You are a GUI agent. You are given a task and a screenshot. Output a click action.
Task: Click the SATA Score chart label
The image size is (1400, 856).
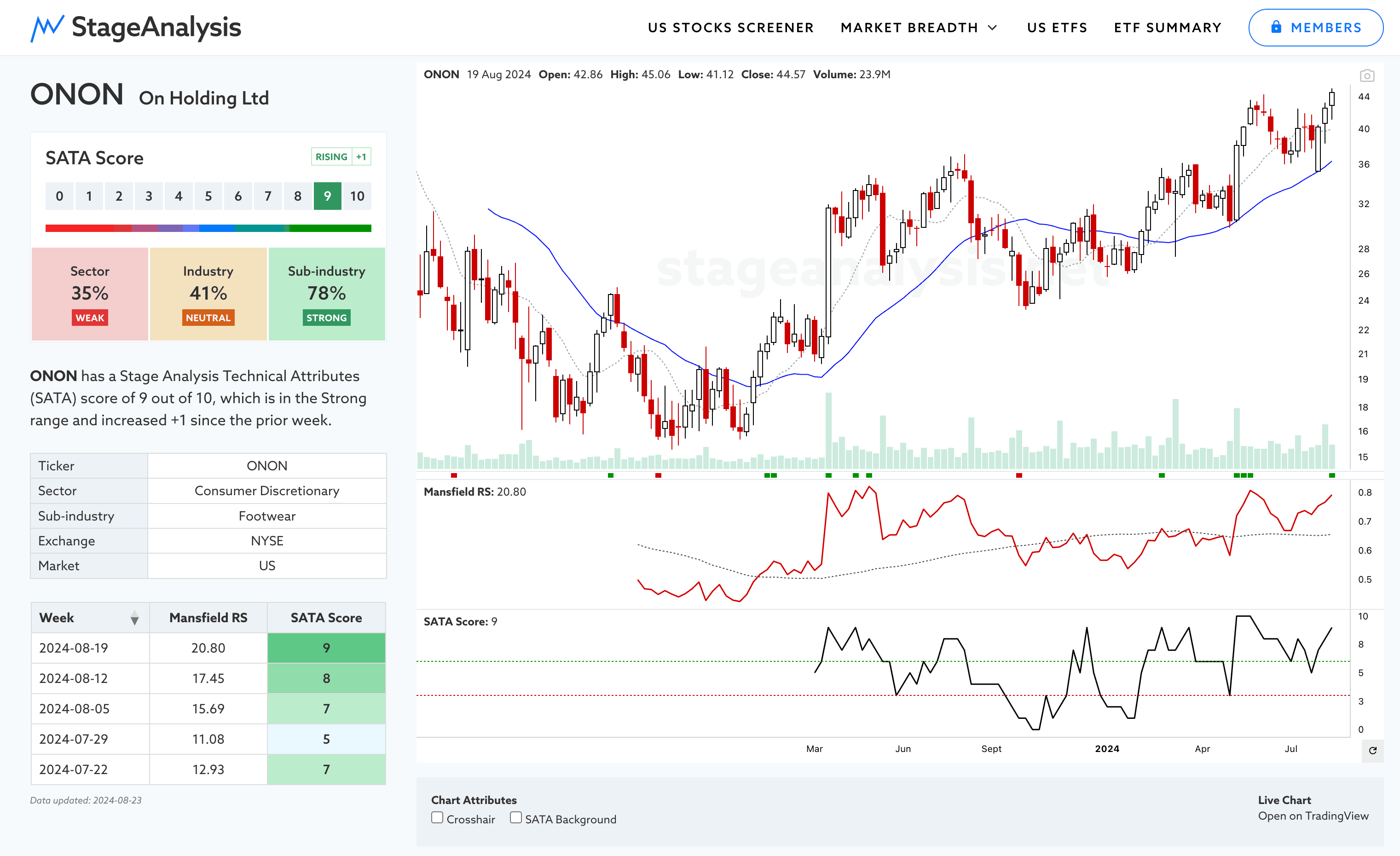(460, 621)
